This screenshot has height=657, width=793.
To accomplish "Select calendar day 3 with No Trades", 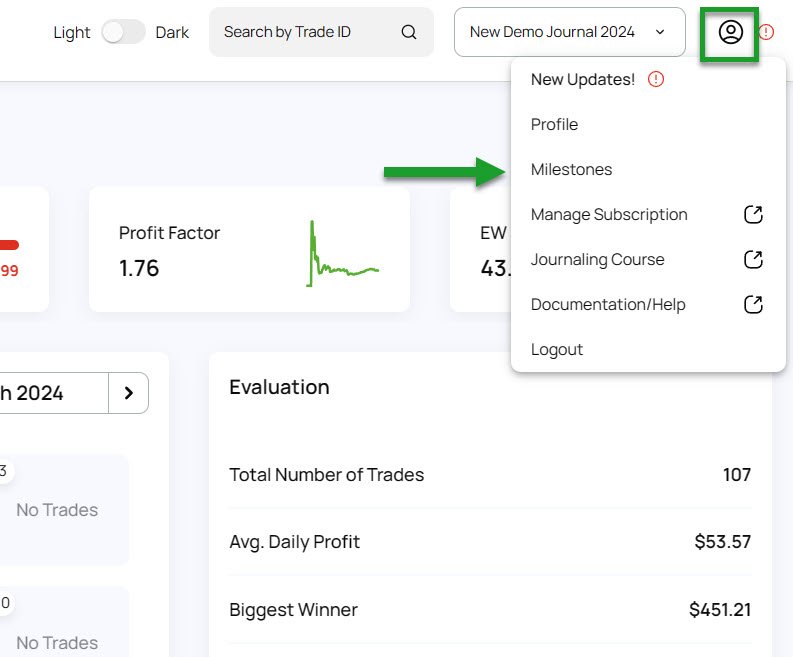I will tap(63, 509).
